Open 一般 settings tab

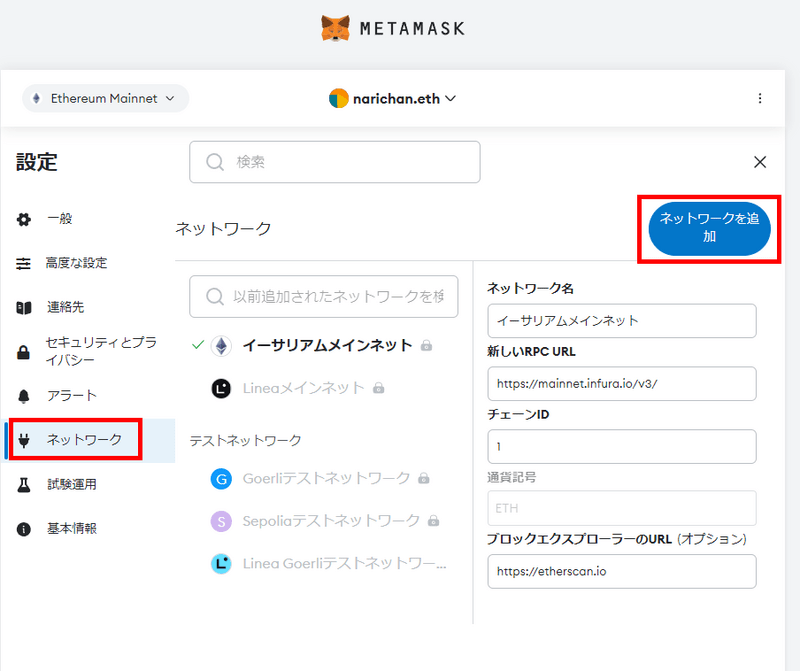pyautogui.click(x=60, y=219)
